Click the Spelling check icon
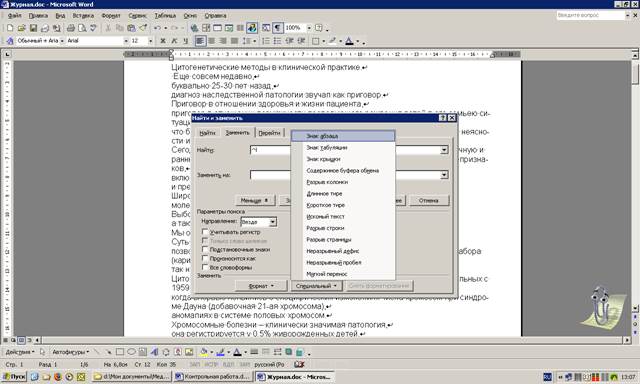The width and height of the screenshot is (640, 384). pyautogui.click(x=93, y=28)
